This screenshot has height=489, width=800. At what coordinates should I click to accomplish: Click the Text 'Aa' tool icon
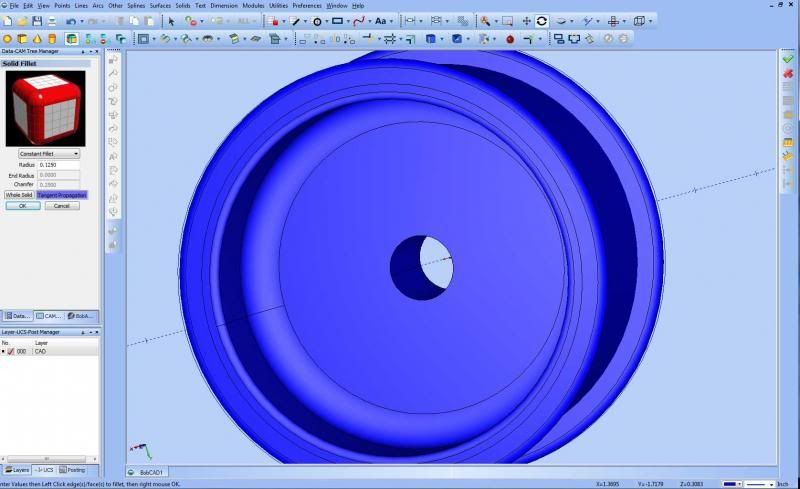click(381, 21)
